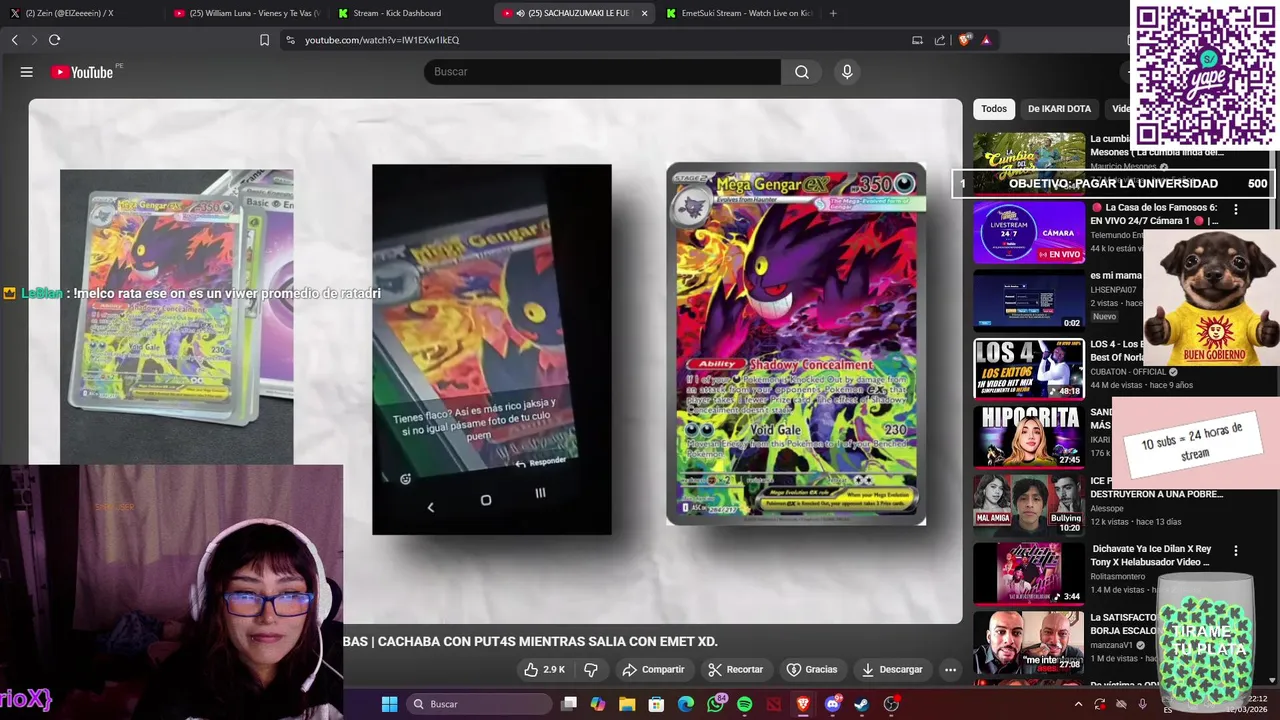Open options for Casa de los Famosos video
Image resolution: width=1280 pixels, height=720 pixels.
point(1236,209)
